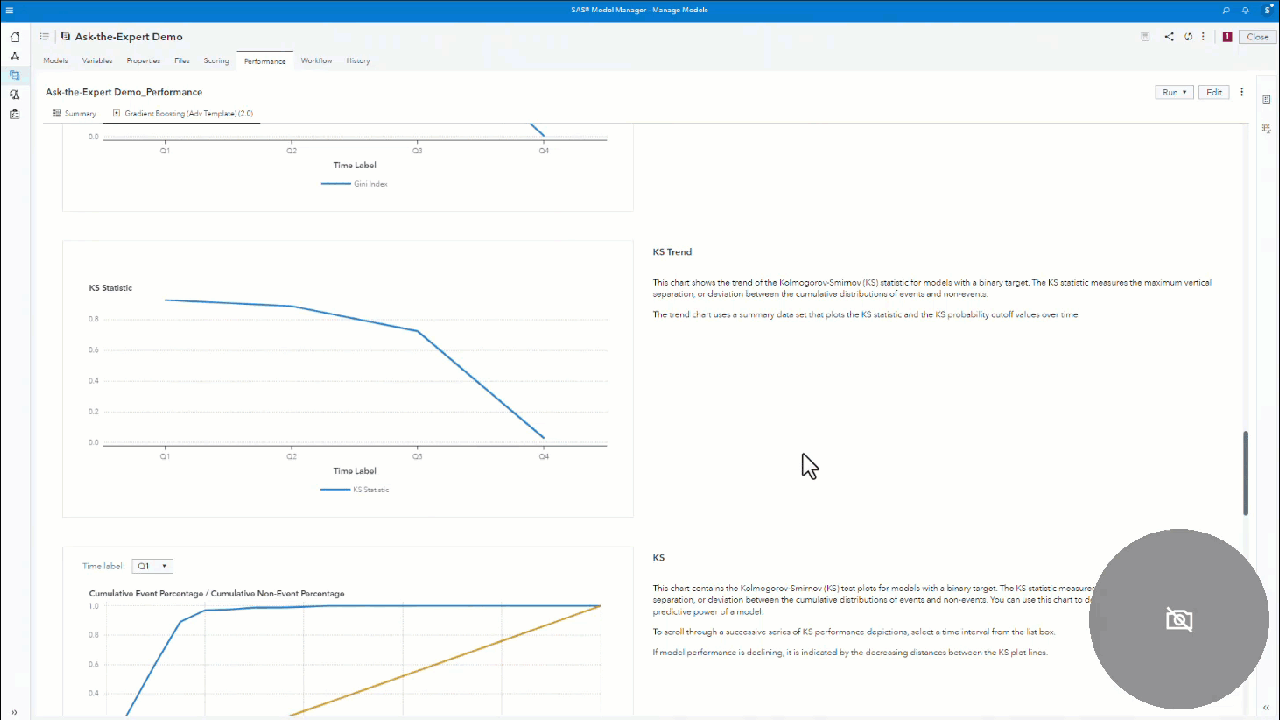Viewport: 1280px width, 720px height.
Task: Click the Time label text beside Q1
Action: click(x=102, y=566)
